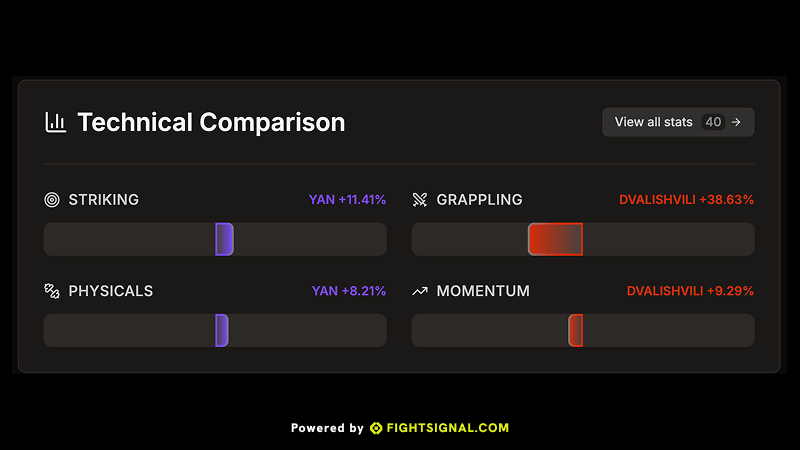Screen dimensions: 800x450
Task: Select the YAN +11.41% striking value
Action: coord(347,199)
